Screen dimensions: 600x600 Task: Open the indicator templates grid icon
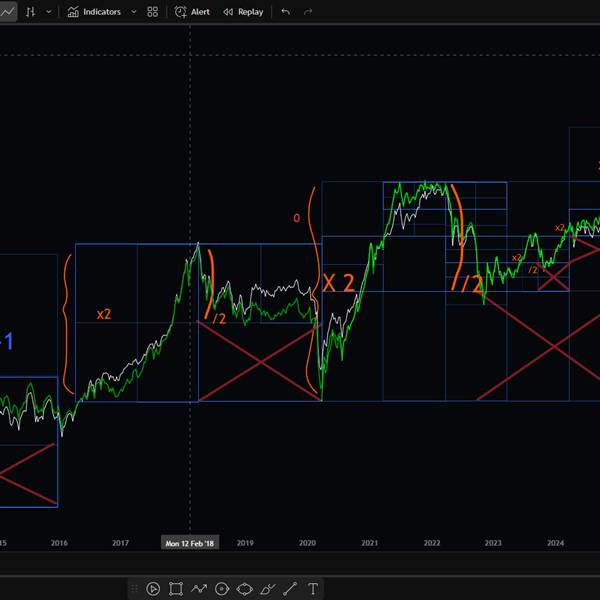(x=152, y=12)
